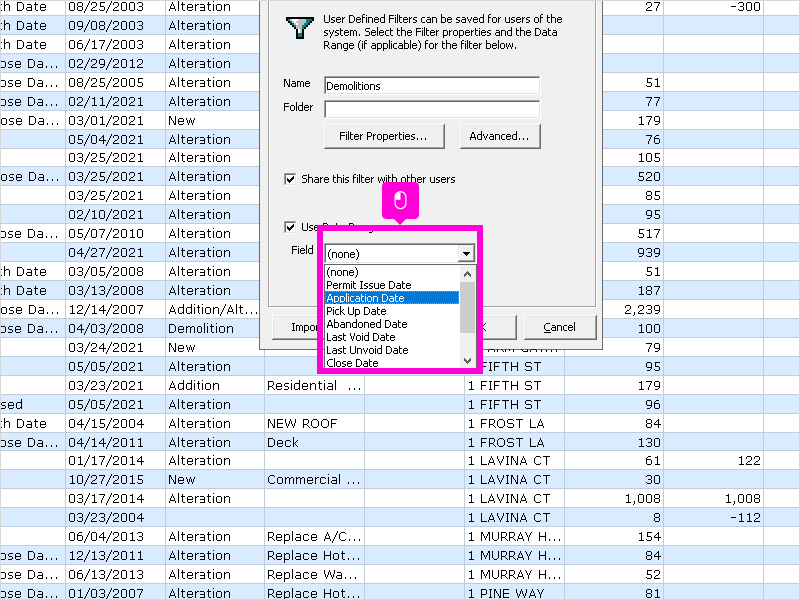The height and width of the screenshot is (600, 800).
Task: Toggle Share this filter with other users
Action: coord(290,179)
